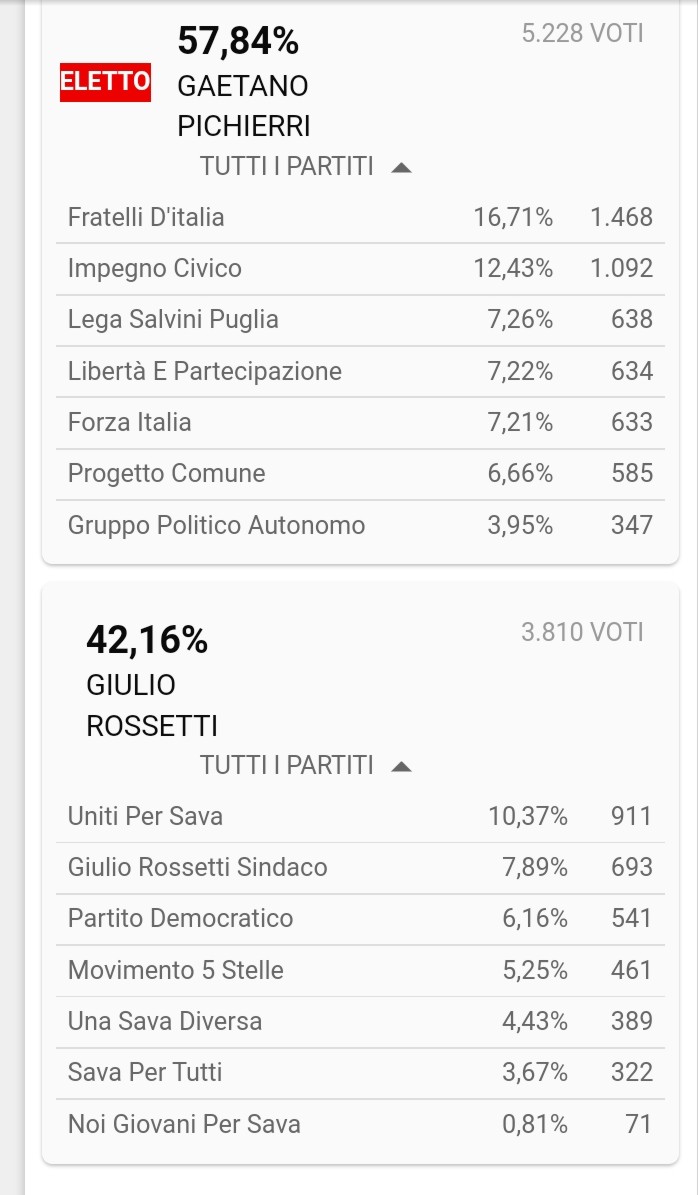Collapse Gaetano Pichierri's party list arrow
The width and height of the screenshot is (698, 1195).
pyautogui.click(x=402, y=168)
